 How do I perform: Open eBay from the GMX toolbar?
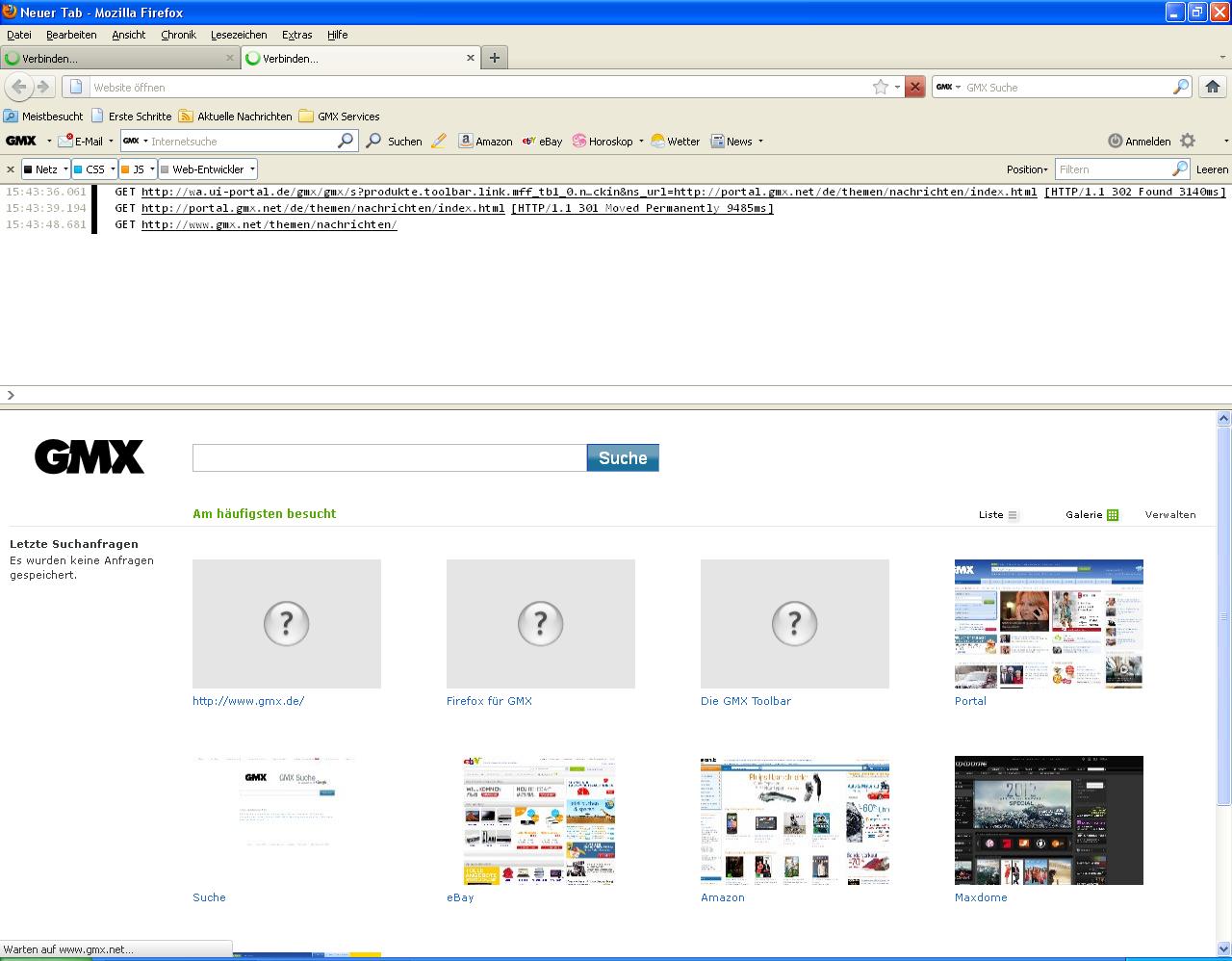click(x=543, y=141)
